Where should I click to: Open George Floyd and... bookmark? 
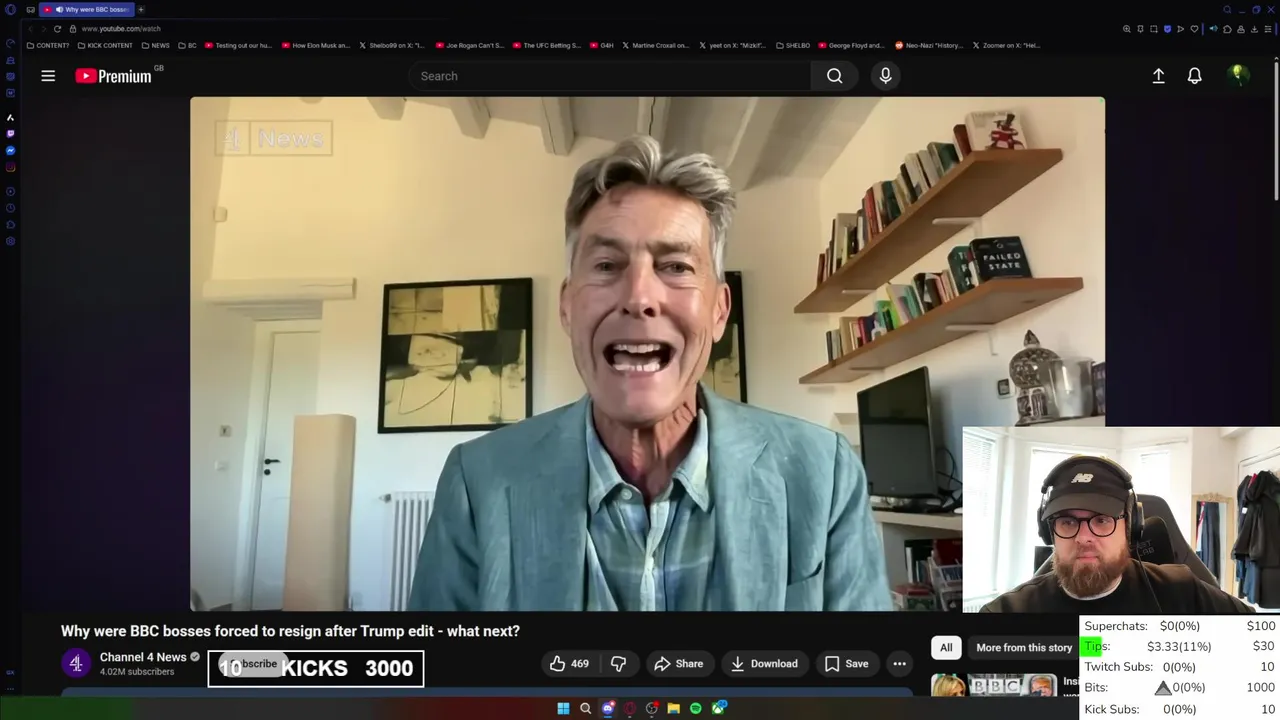851,45
